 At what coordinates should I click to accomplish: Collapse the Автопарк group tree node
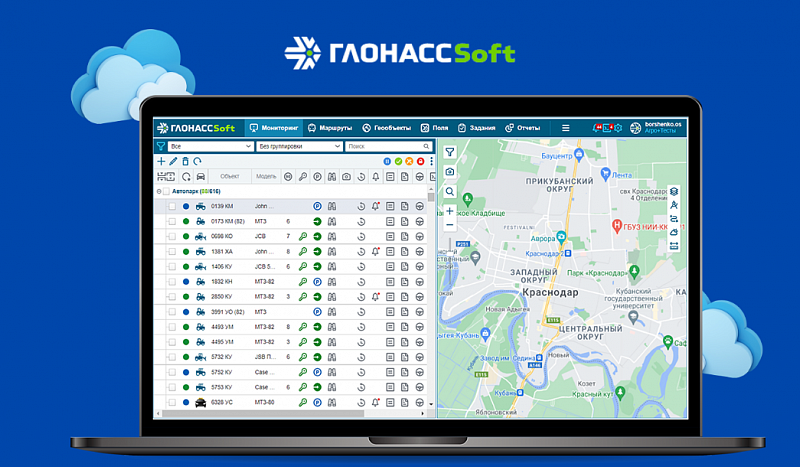tap(159, 191)
